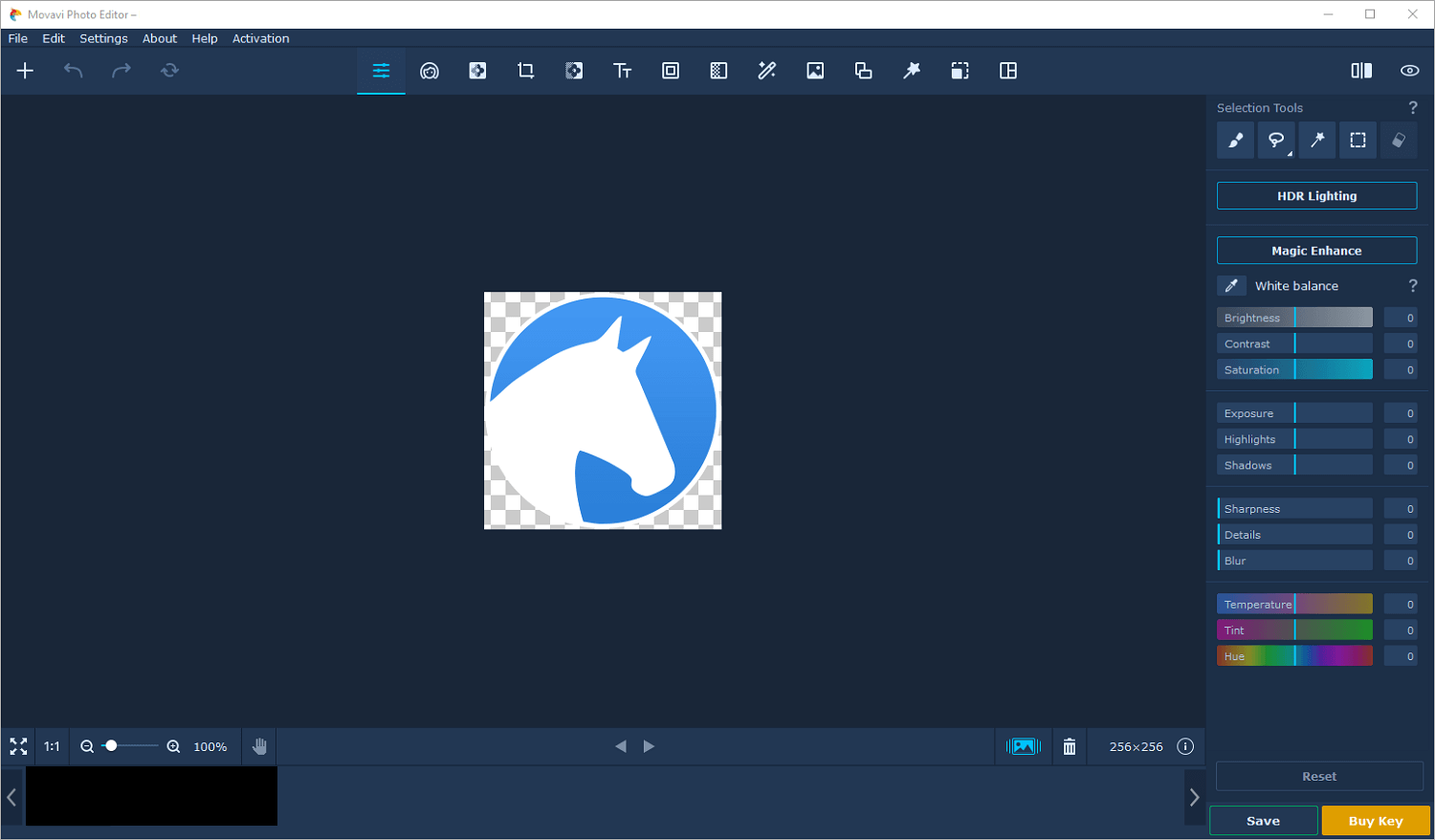The height and width of the screenshot is (840, 1435).
Task: Adjust the Tint slider
Action: pyautogui.click(x=1294, y=630)
